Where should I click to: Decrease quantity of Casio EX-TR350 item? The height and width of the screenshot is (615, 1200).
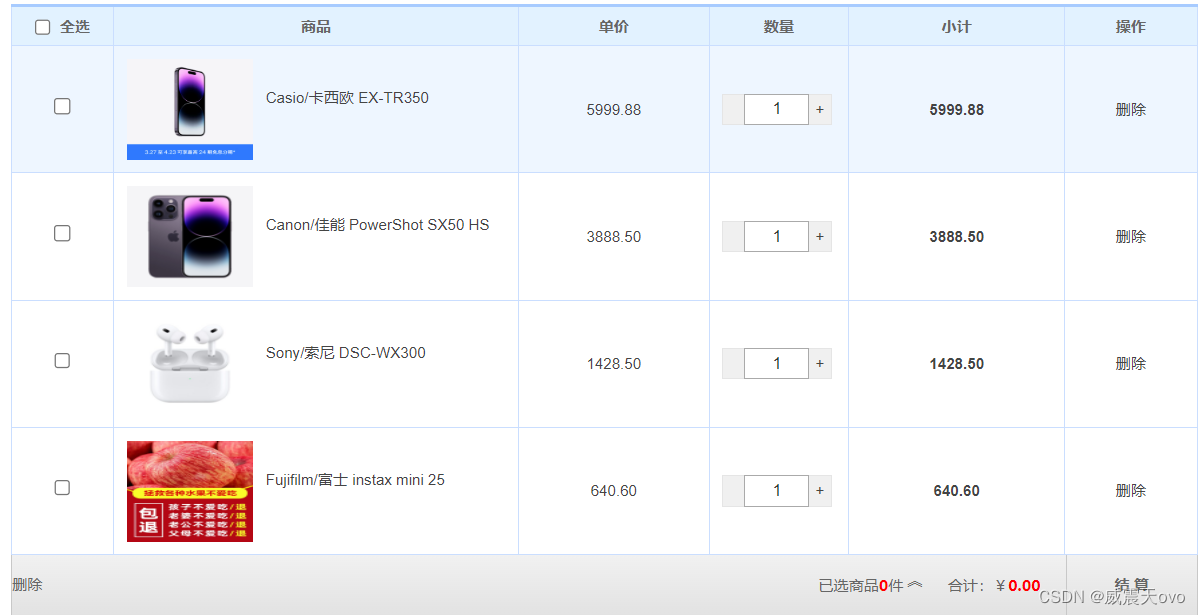point(733,109)
